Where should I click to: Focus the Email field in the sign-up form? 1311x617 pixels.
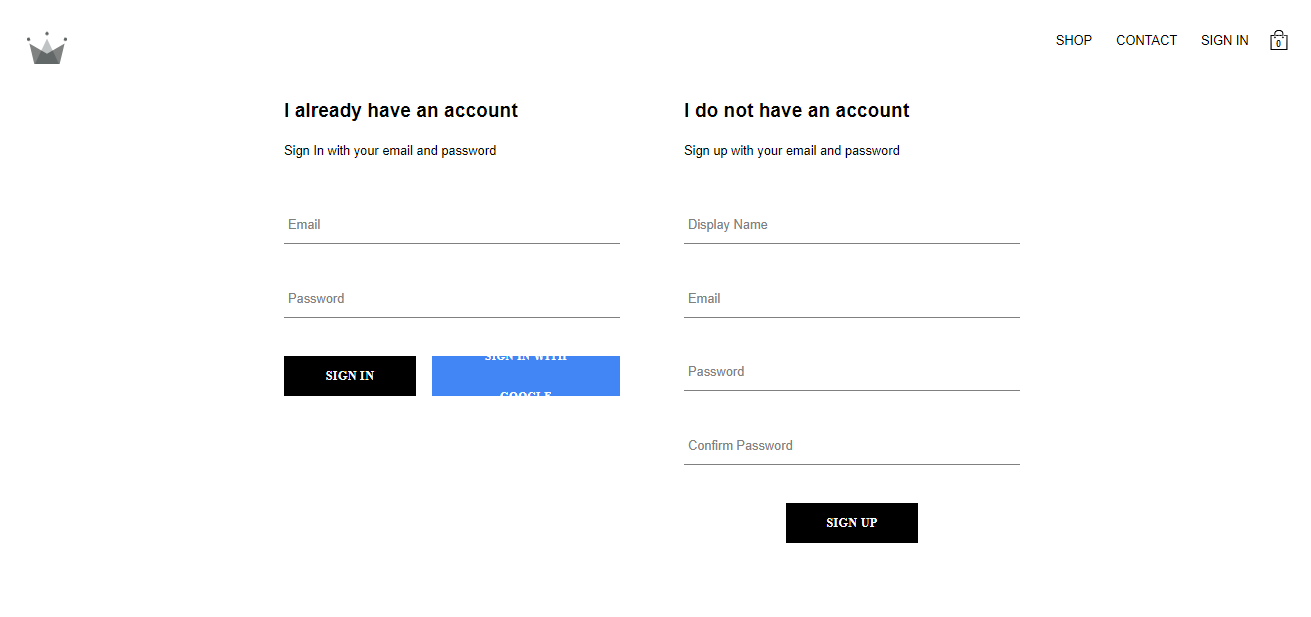tap(852, 299)
